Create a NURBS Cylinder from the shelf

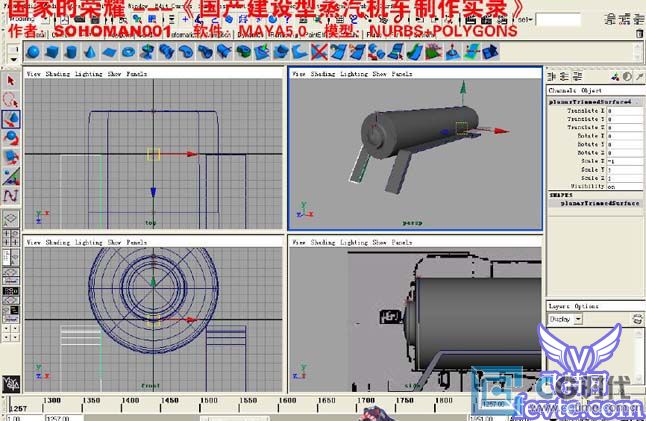click(71, 52)
